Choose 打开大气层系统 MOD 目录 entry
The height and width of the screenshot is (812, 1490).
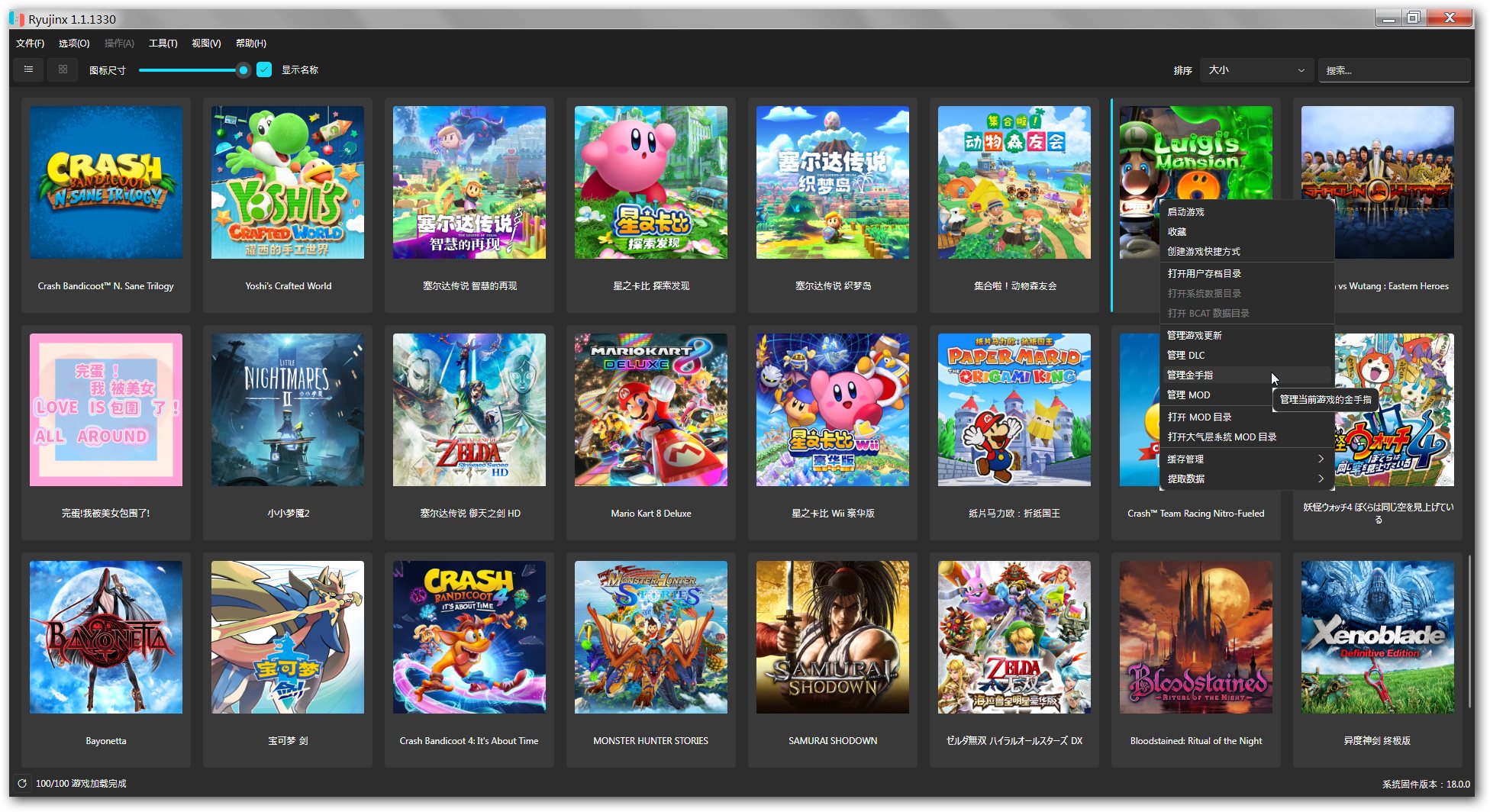(x=1247, y=437)
